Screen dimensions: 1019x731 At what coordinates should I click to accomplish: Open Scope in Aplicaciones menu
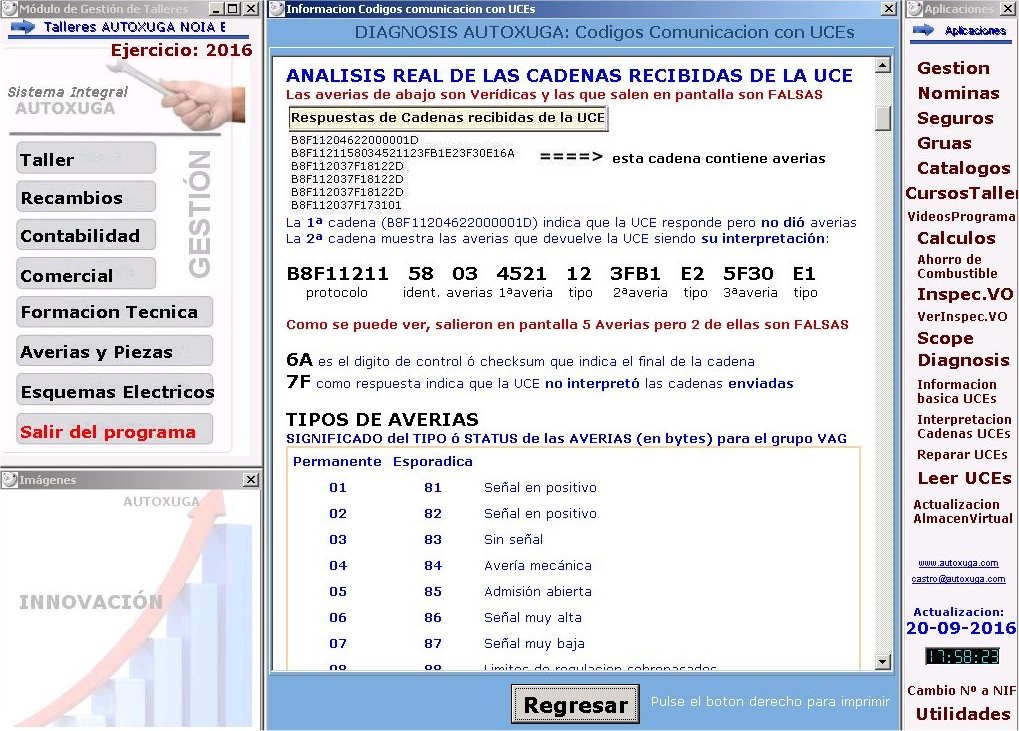(x=945, y=339)
